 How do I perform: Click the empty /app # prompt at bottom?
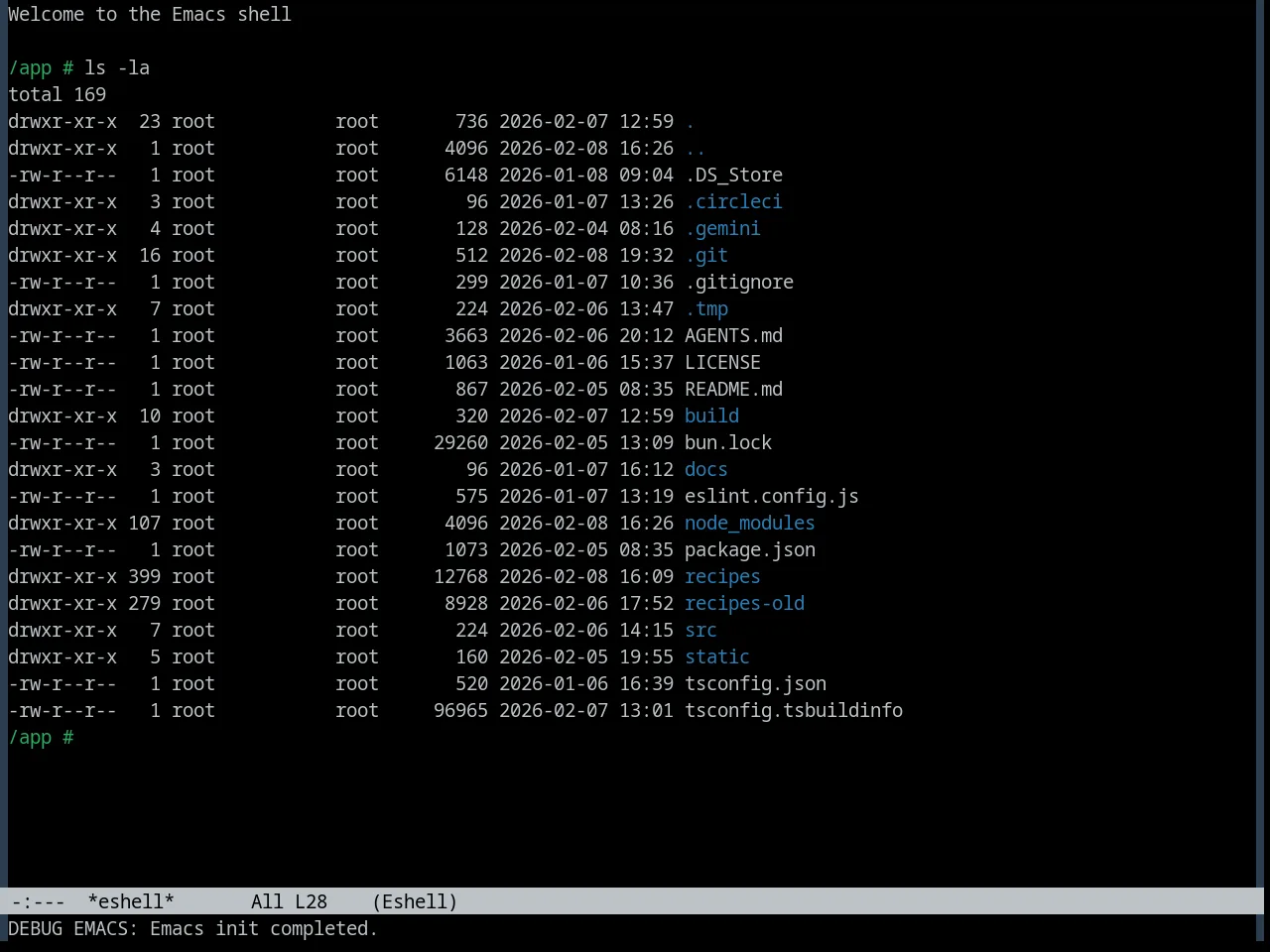41,737
